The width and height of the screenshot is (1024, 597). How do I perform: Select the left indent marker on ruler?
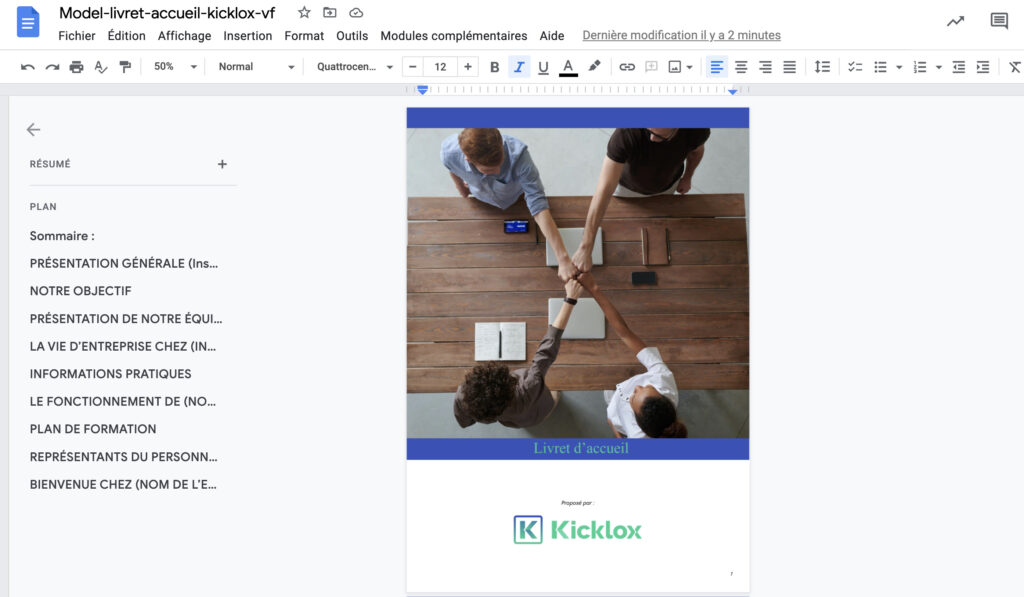423,90
